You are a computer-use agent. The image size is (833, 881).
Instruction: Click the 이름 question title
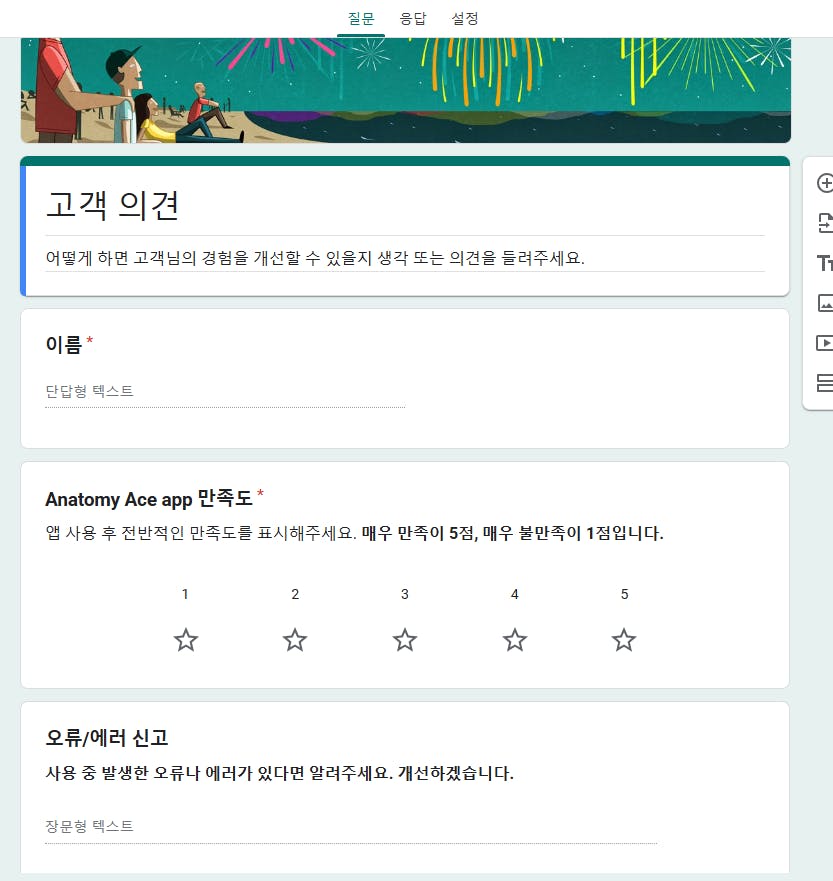(64, 344)
